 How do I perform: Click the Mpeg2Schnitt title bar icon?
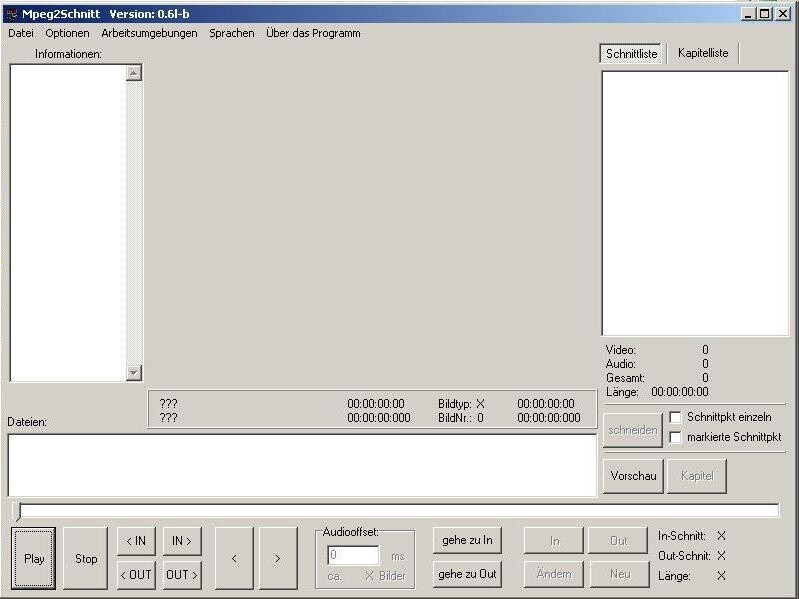click(x=12, y=14)
